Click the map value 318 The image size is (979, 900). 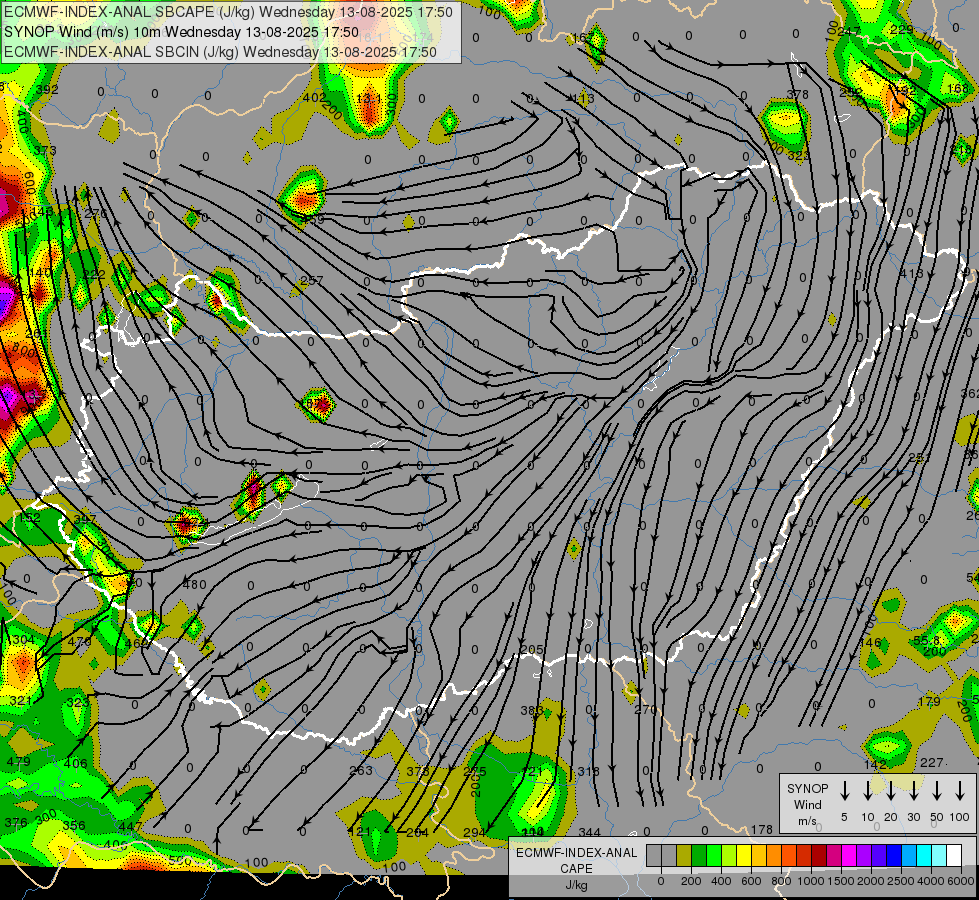588,771
